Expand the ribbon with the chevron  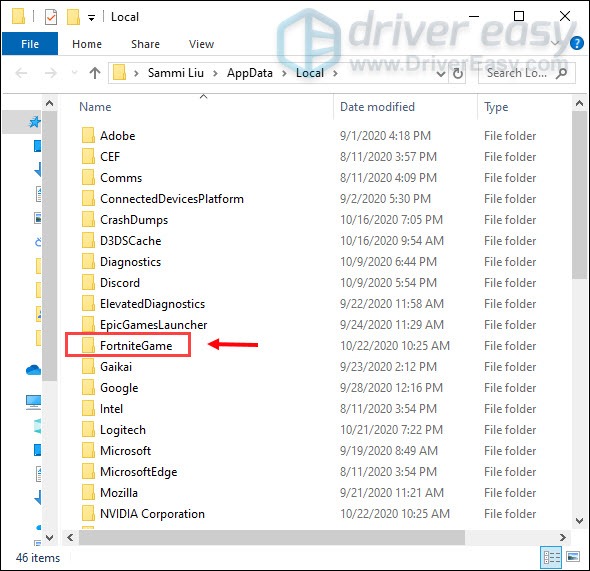pos(555,43)
